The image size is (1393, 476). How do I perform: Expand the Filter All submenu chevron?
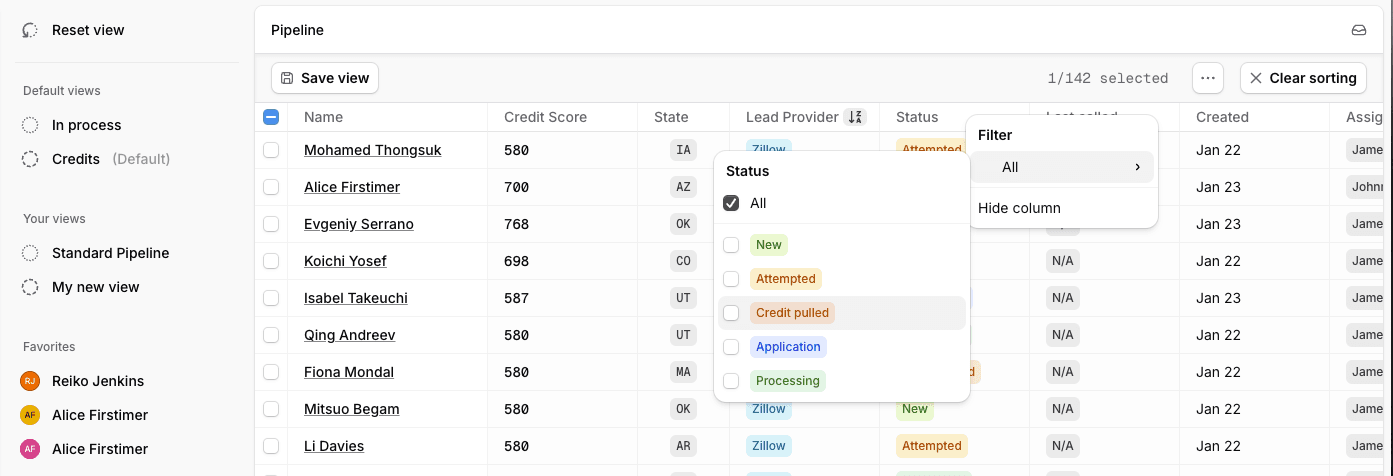click(x=1137, y=167)
